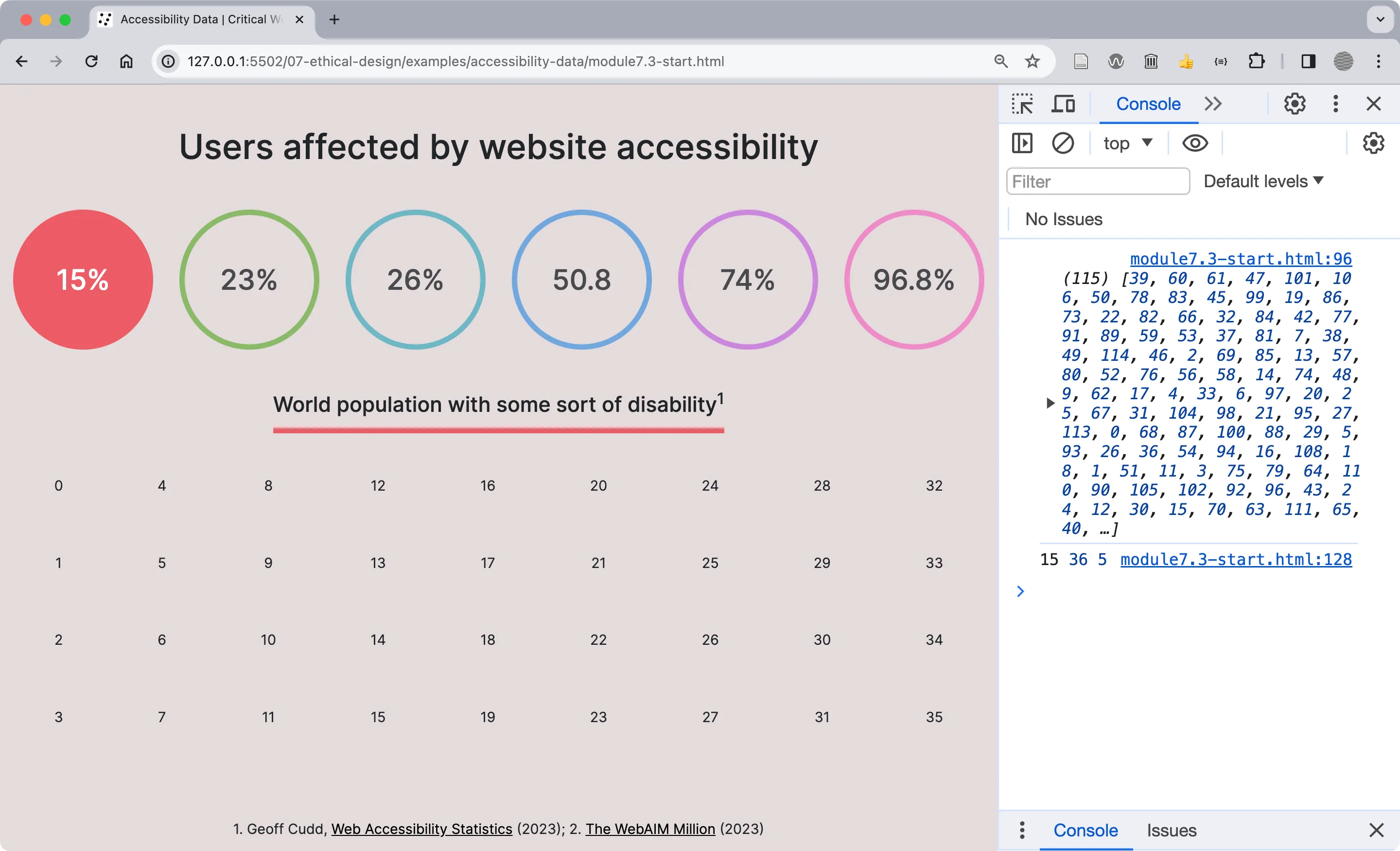The image size is (1400, 851).
Task: Open the Default levels dropdown
Action: click(1263, 181)
